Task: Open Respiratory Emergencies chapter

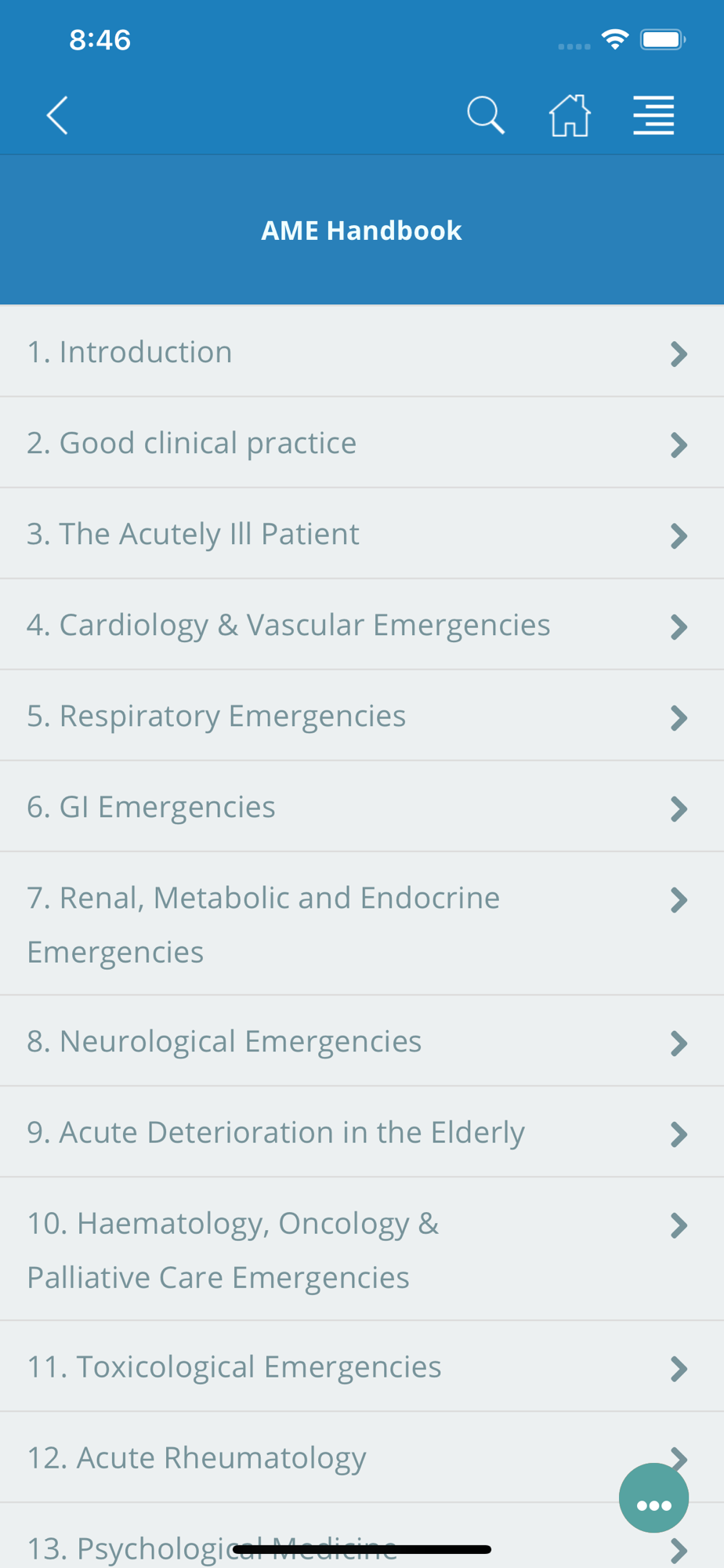Action: coord(362,716)
